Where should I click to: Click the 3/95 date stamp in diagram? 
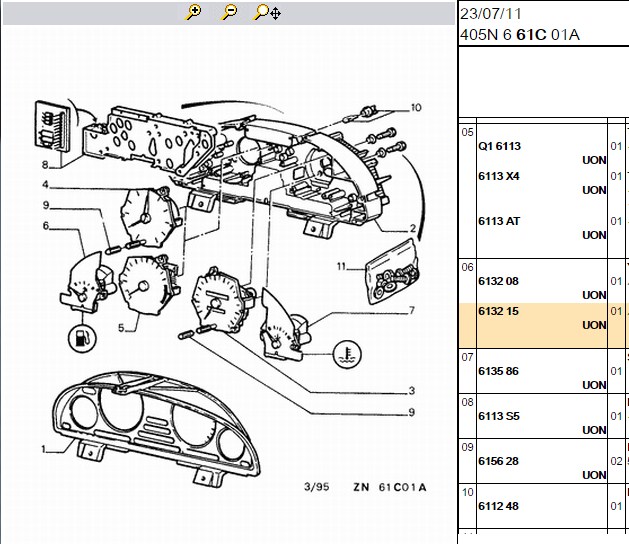pyautogui.click(x=317, y=487)
